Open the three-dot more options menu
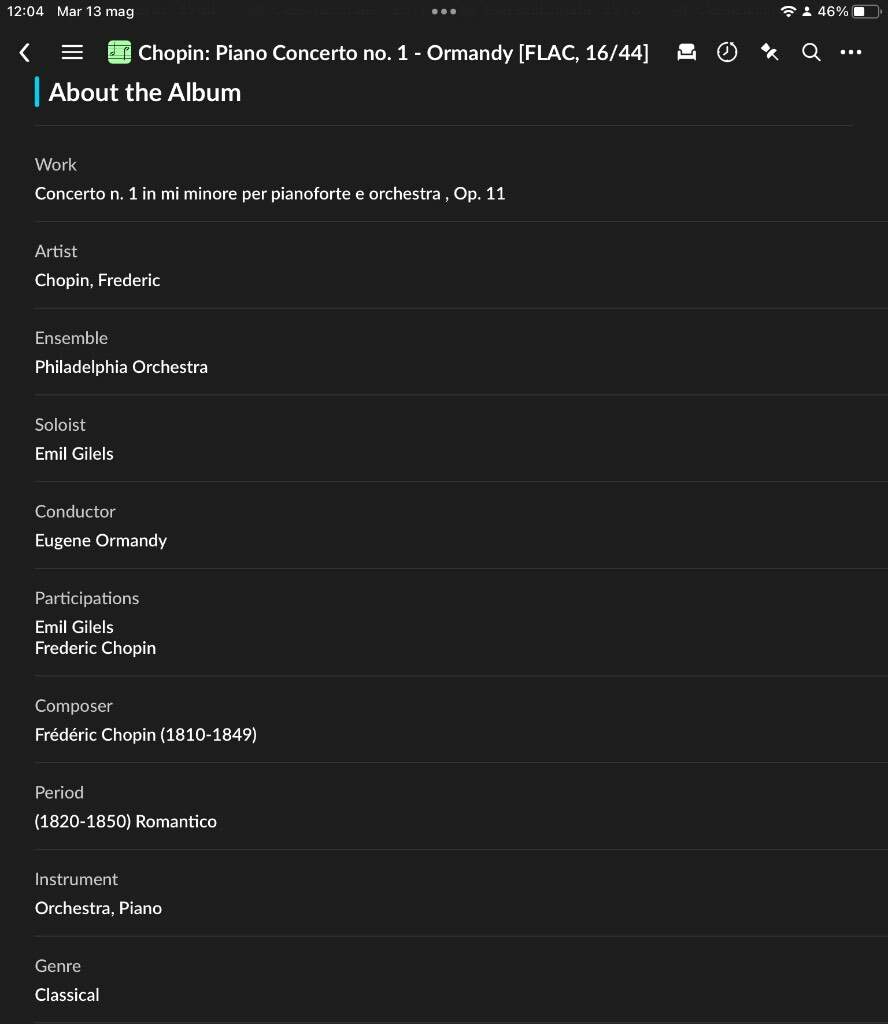This screenshot has height=1024, width=888. (851, 52)
